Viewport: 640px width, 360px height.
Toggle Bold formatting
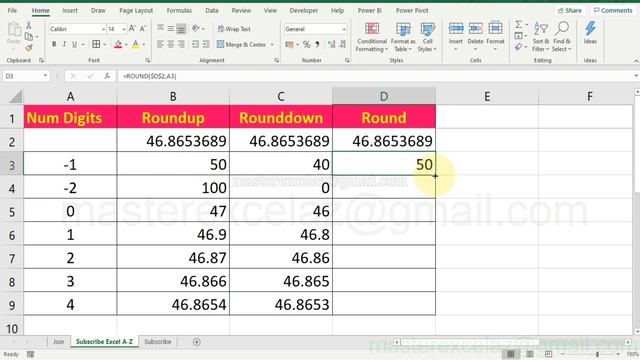pos(54,44)
